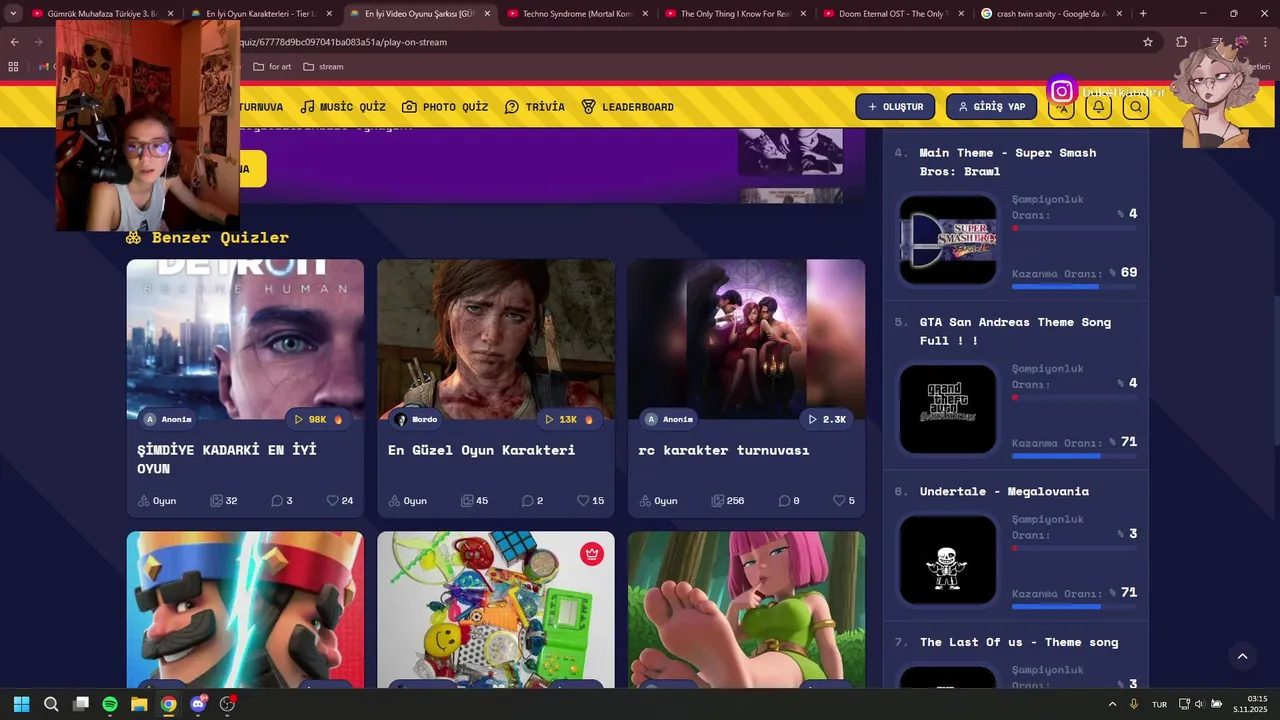1280x720 pixels.
Task: Open the notifications bell icon
Action: 1098,107
